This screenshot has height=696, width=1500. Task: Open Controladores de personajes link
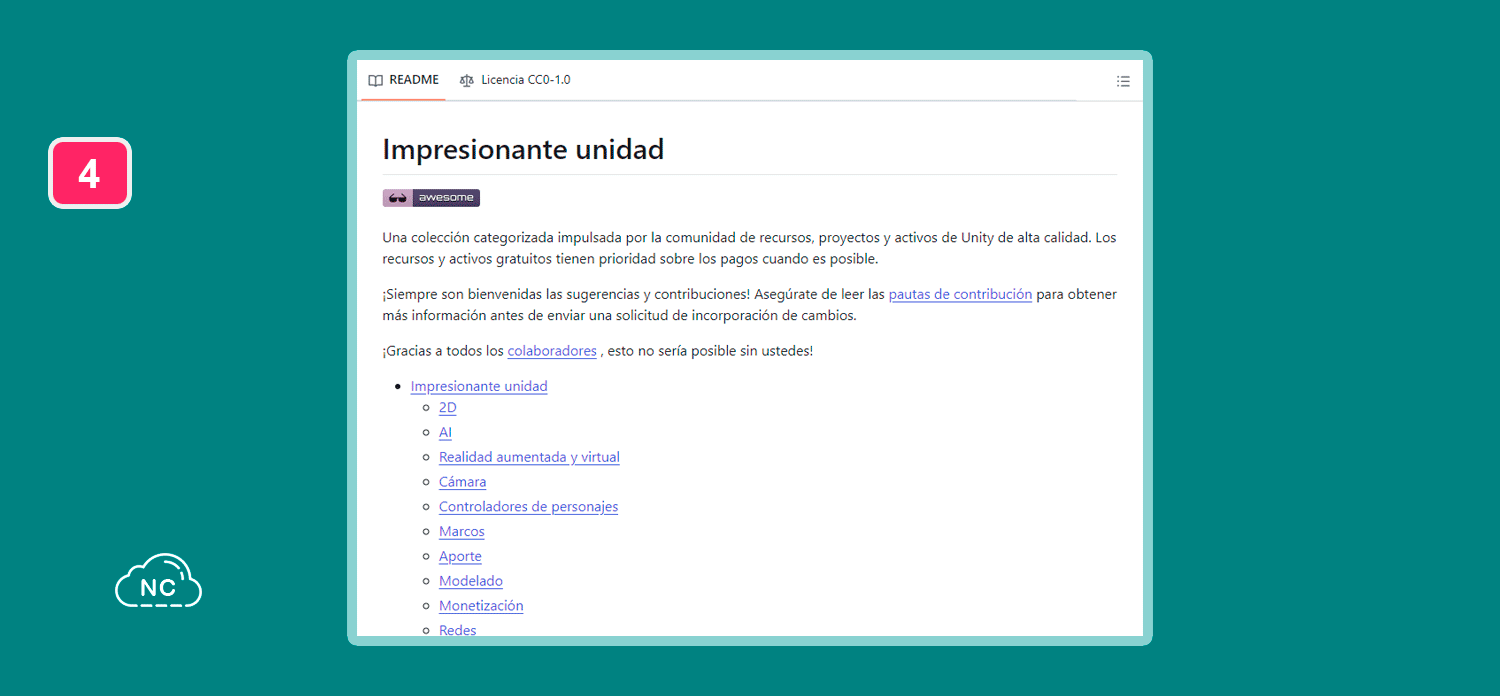pos(528,507)
